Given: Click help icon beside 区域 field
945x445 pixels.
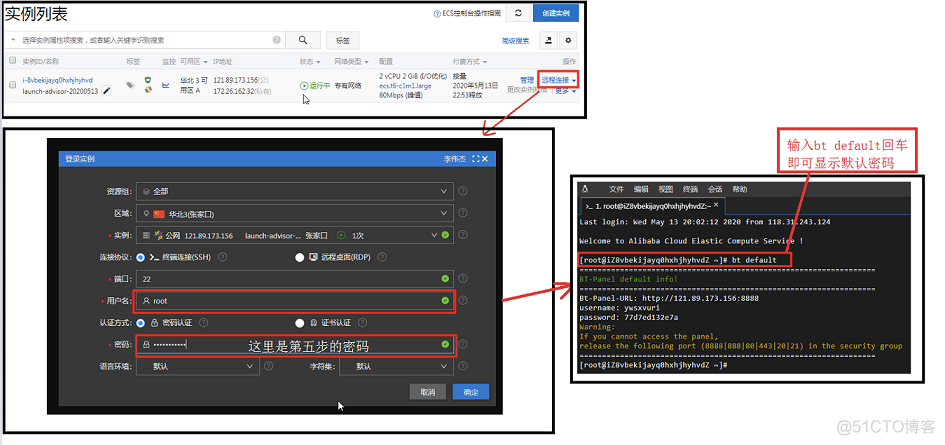Looking at the screenshot, I should pyautogui.click(x=463, y=213).
